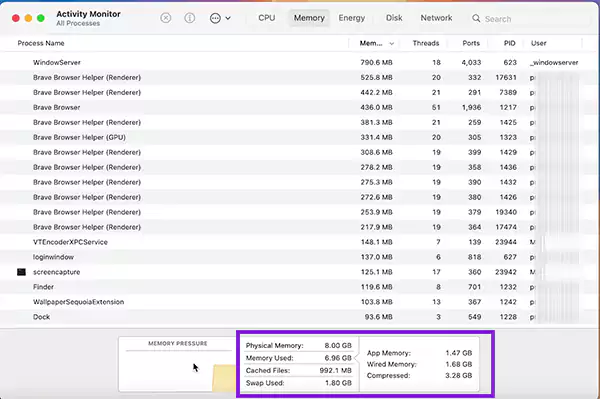Sort by the Ports column header

pos(471,43)
